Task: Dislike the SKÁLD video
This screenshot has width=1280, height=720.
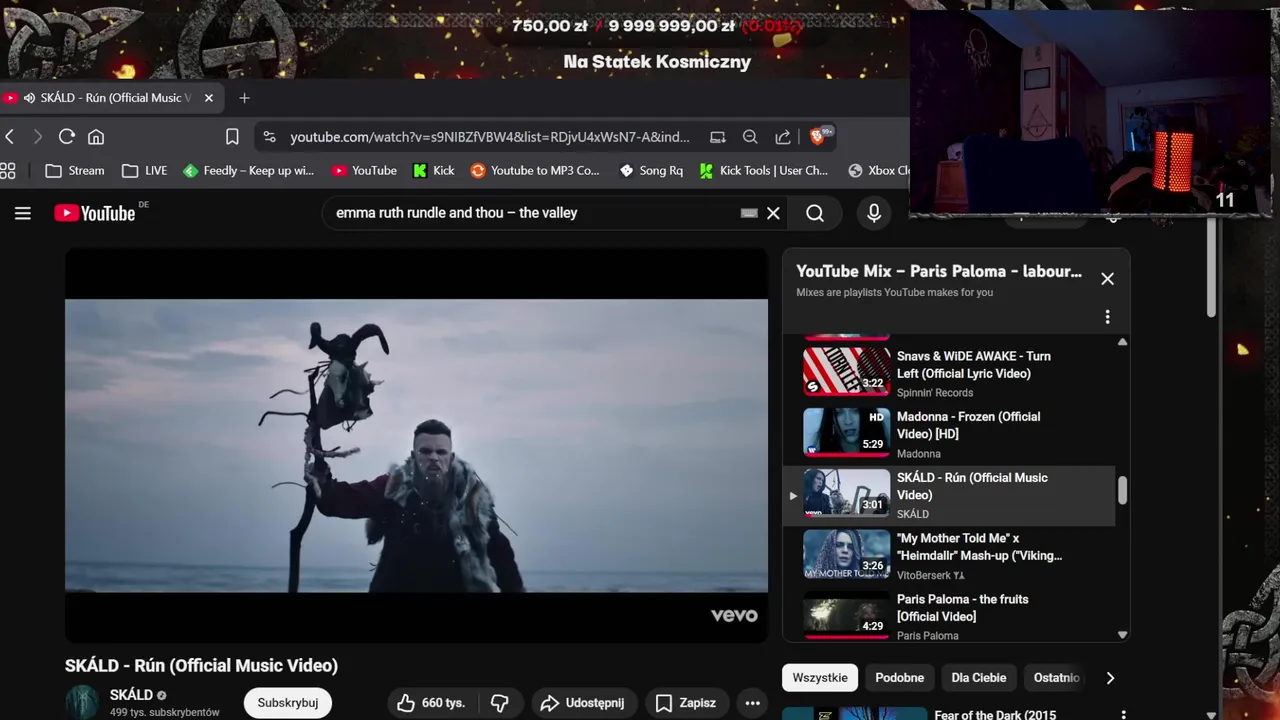Action: 500,703
